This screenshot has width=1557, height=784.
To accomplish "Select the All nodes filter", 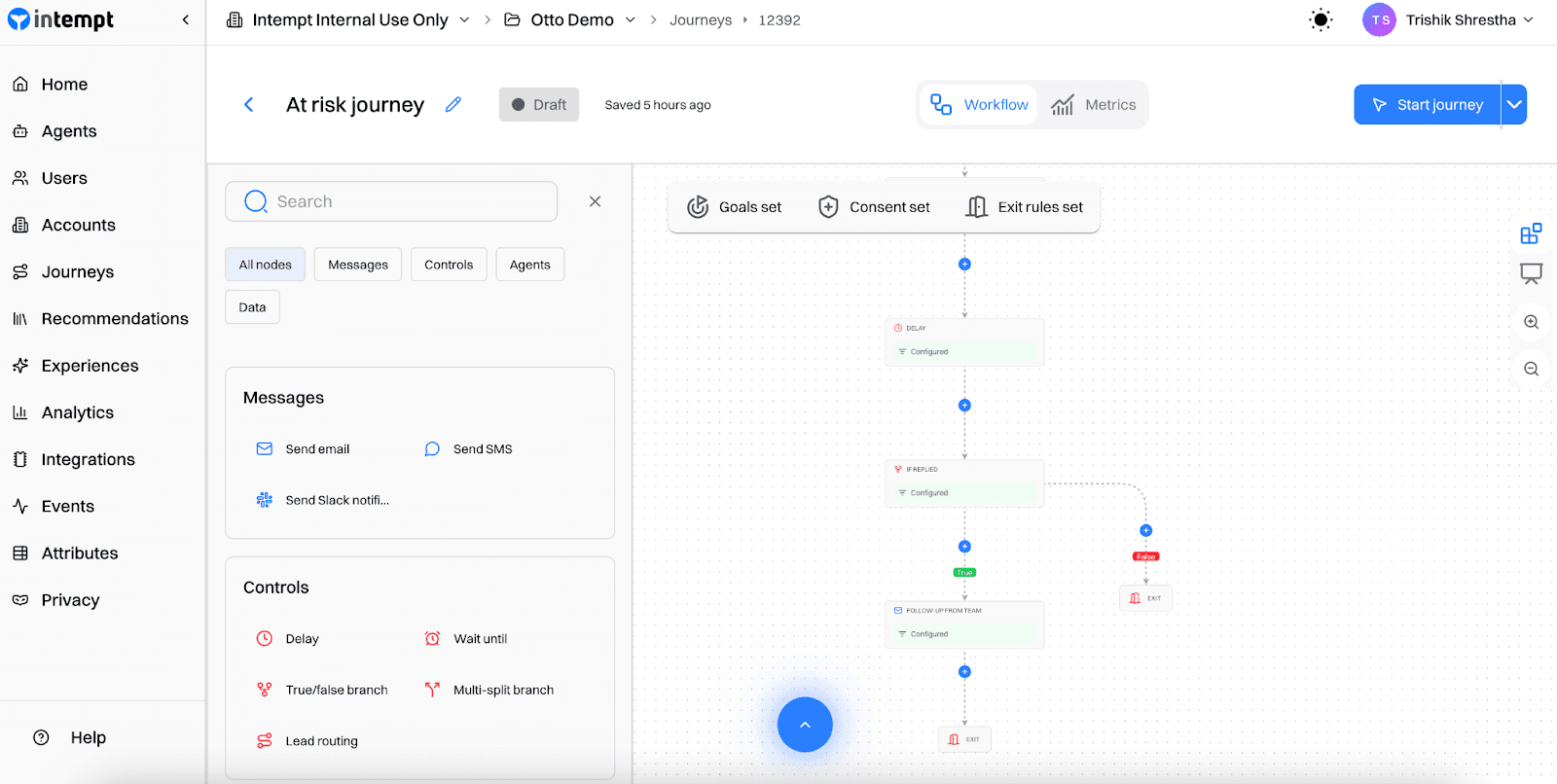I will [266, 265].
